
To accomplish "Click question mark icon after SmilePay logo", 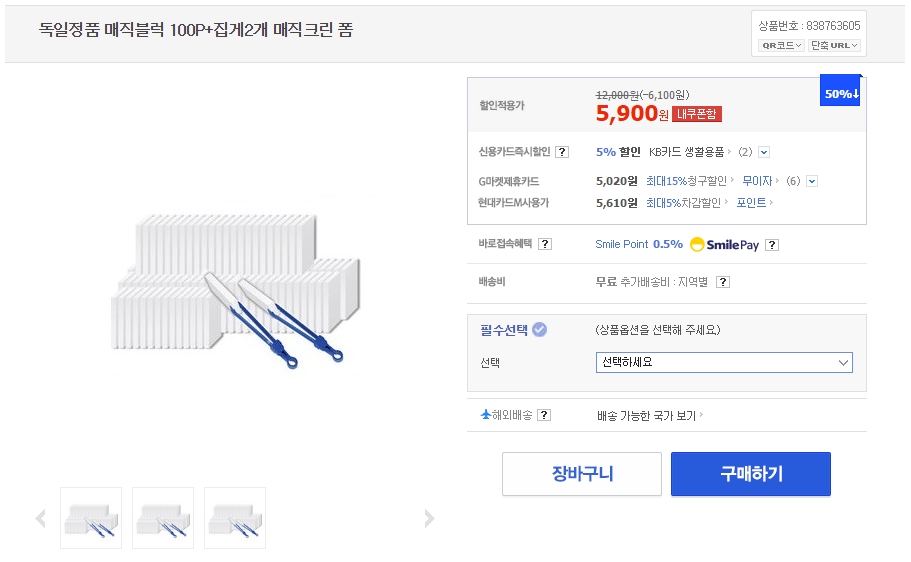I will (x=772, y=245).
